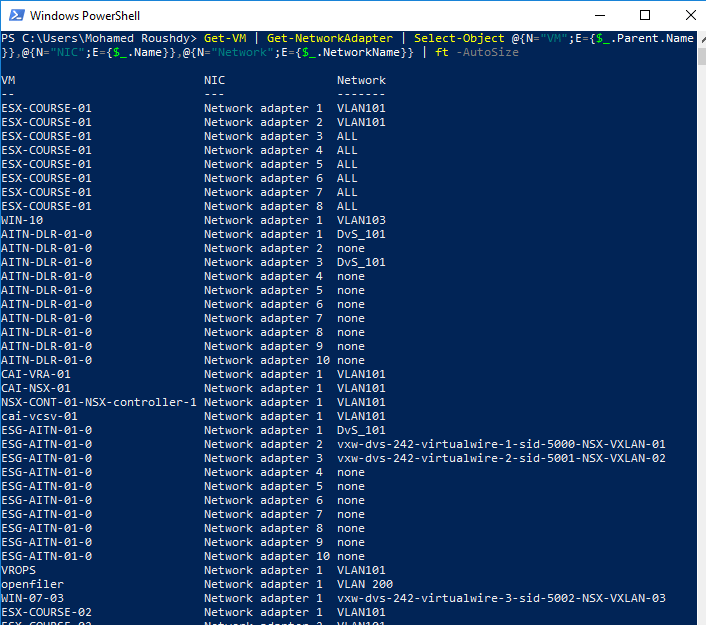Close the Windows PowerShell window
Image resolution: width=706 pixels, height=625 pixels.
pos(689,15)
